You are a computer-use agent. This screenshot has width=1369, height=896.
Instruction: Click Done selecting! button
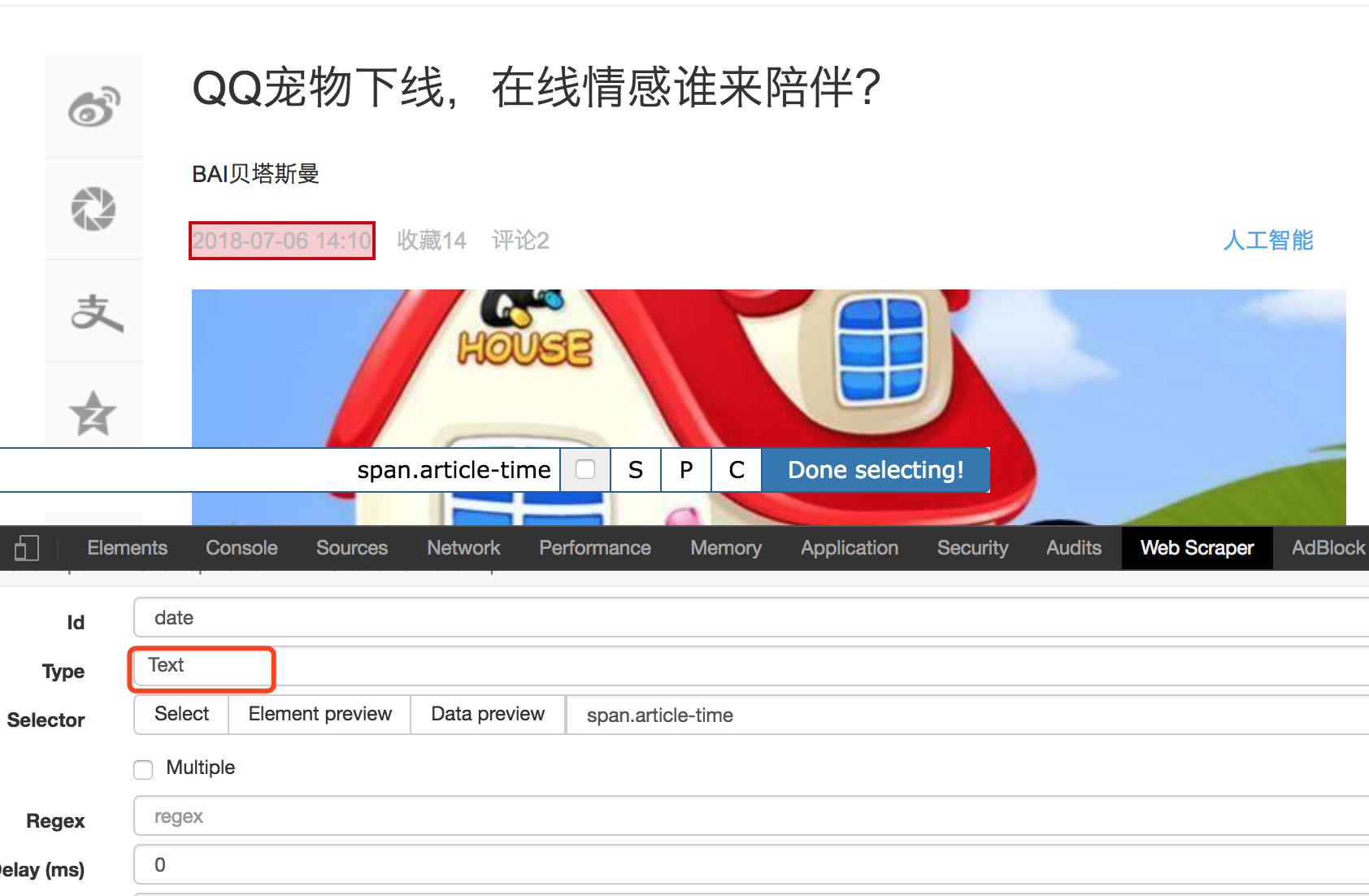[876, 470]
